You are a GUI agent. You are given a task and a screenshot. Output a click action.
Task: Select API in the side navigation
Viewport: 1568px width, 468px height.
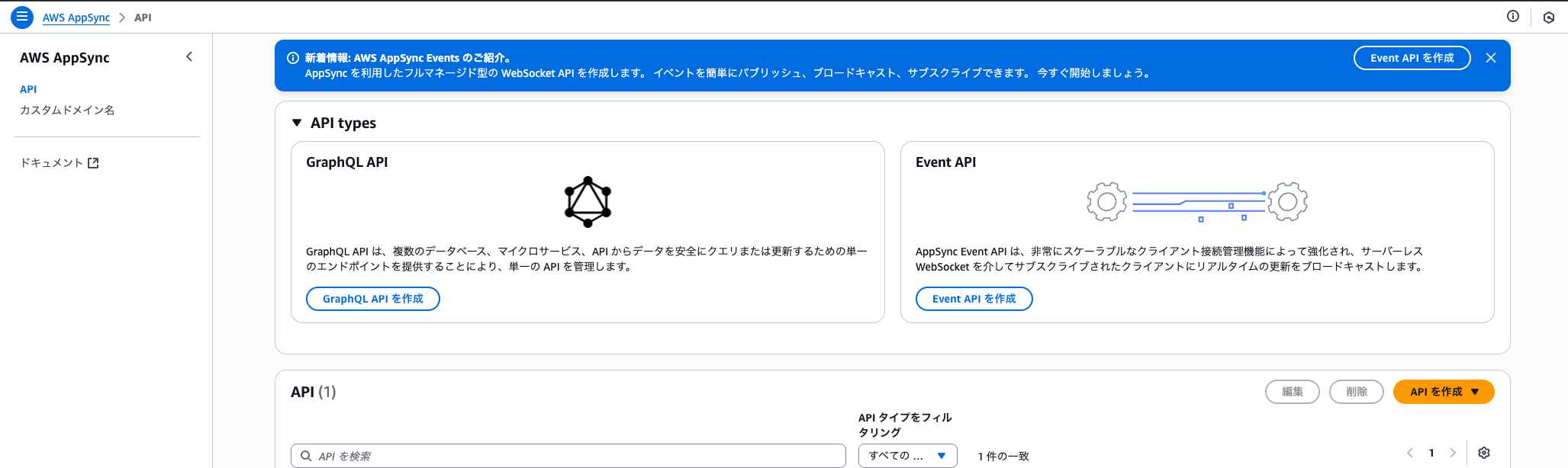pos(28,89)
